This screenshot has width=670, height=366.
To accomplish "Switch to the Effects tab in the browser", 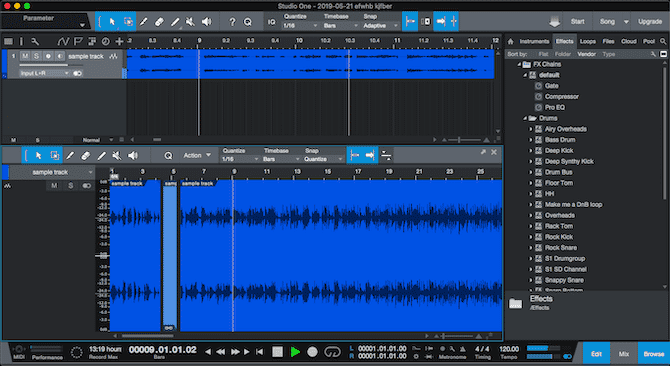I will pos(564,41).
